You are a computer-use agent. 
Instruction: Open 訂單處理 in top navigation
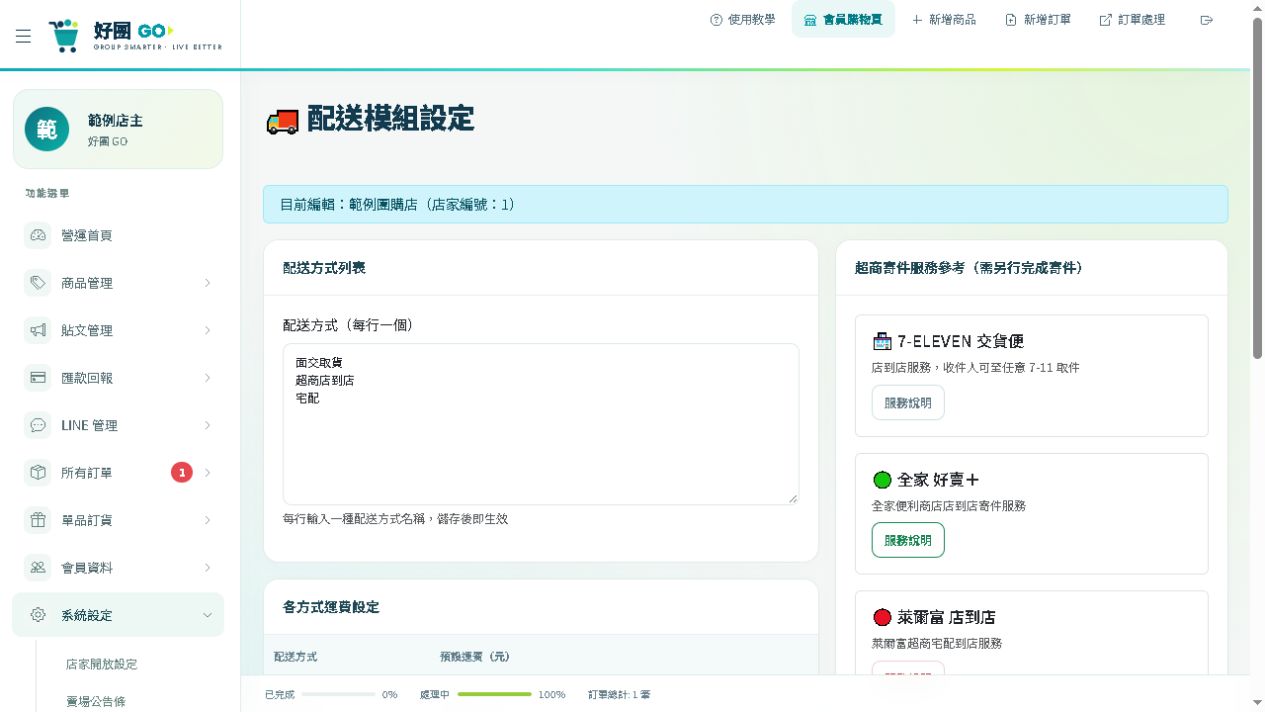[x=1132, y=20]
